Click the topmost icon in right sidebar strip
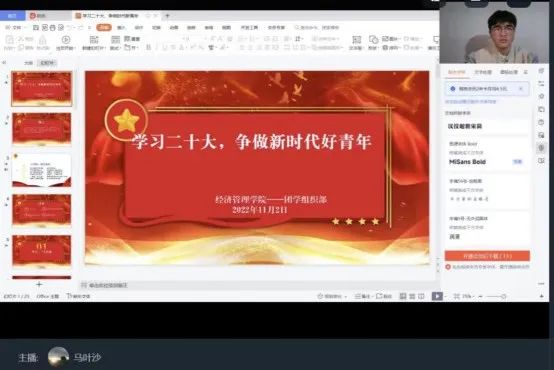Image resolution: width=554 pixels, height=370 pixels. click(x=541, y=71)
